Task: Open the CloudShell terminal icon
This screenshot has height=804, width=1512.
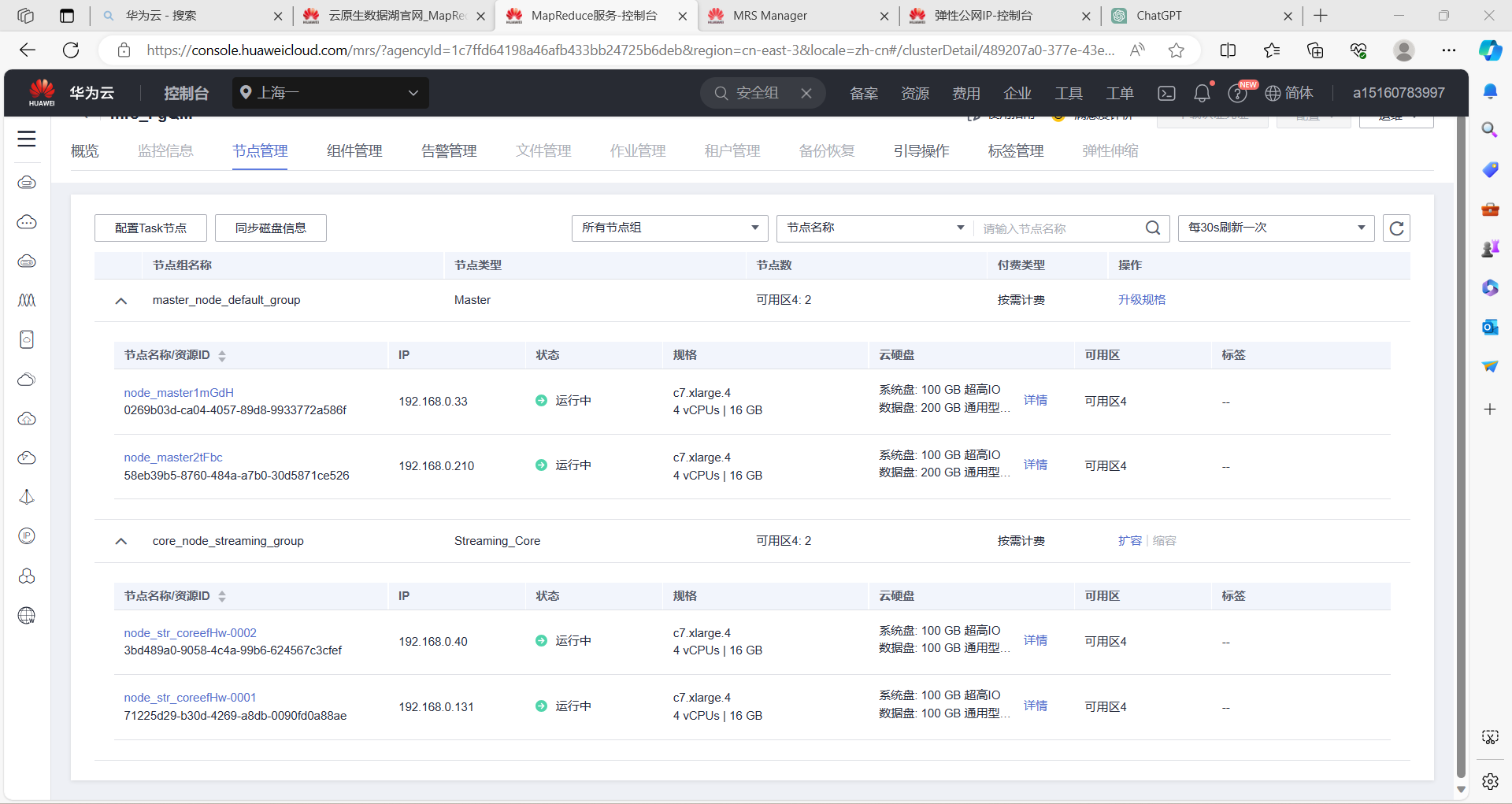Action: pos(1166,93)
